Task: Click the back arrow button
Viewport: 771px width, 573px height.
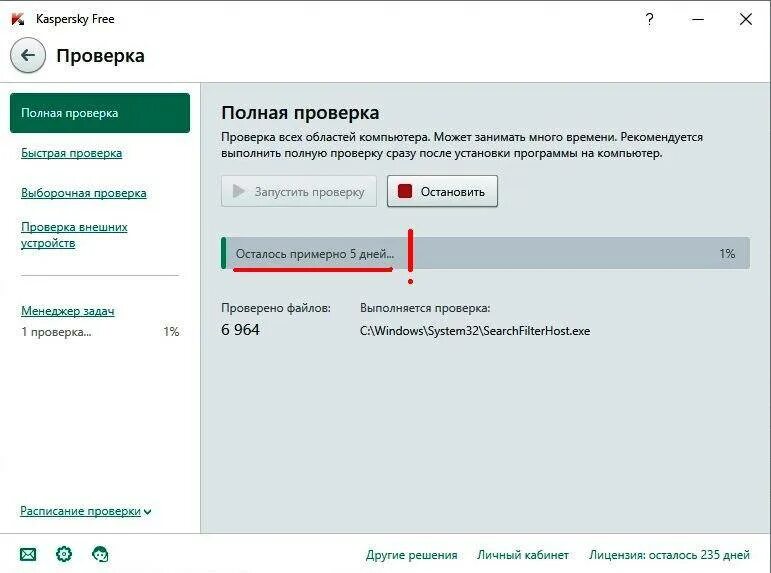Action: point(28,55)
